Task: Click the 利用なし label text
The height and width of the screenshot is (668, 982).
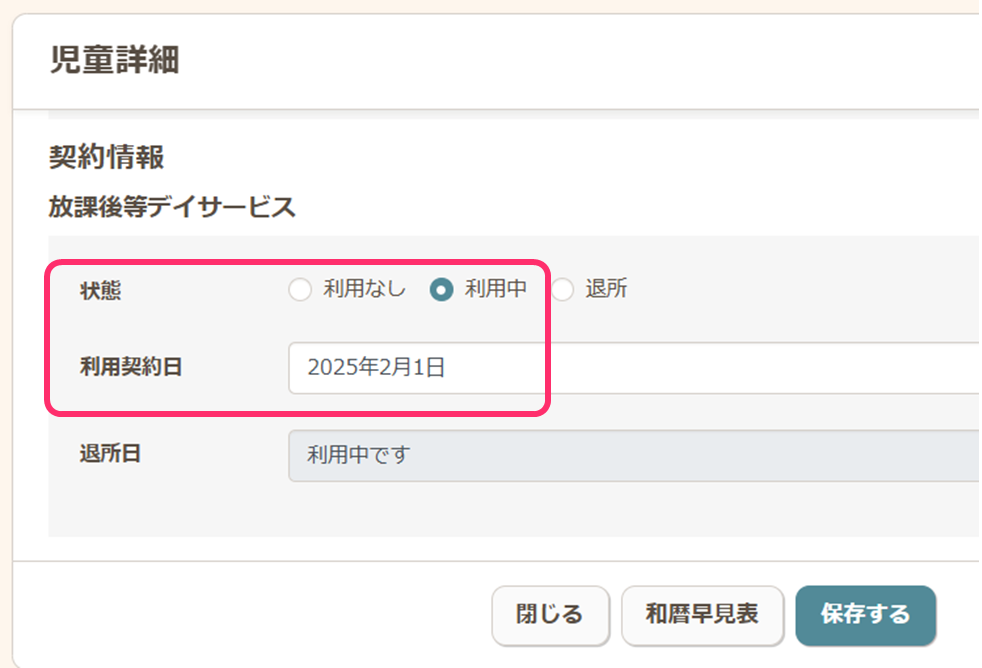Action: click(x=364, y=290)
